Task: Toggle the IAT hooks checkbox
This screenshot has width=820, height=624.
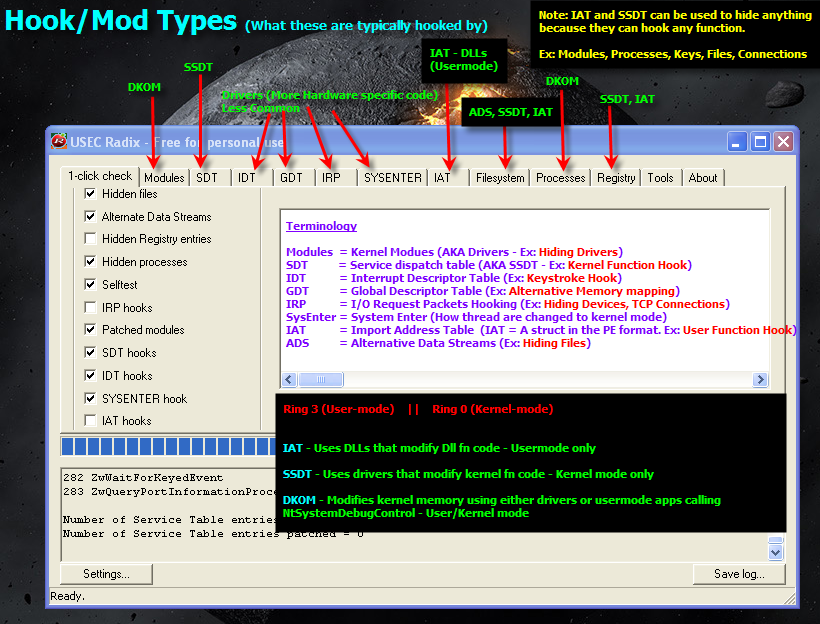Action: click(x=90, y=421)
